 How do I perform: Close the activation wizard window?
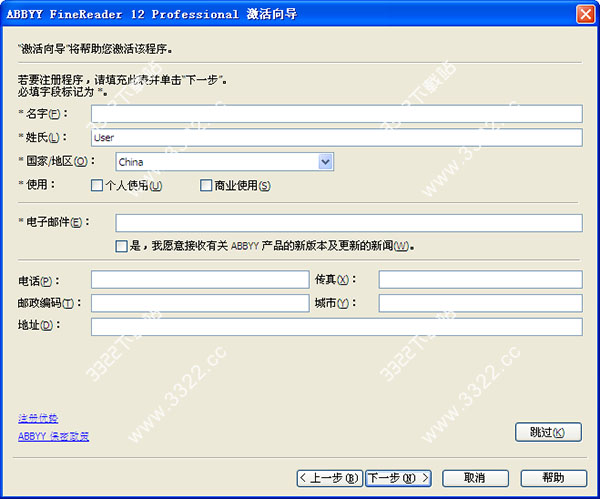point(586,15)
